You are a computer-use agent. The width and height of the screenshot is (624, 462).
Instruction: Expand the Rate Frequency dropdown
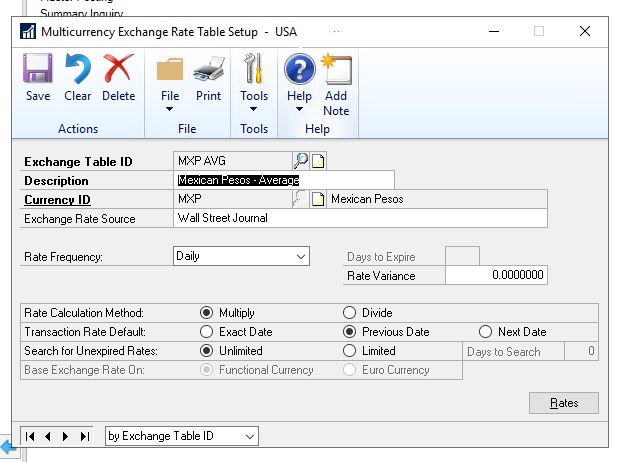pos(301,257)
